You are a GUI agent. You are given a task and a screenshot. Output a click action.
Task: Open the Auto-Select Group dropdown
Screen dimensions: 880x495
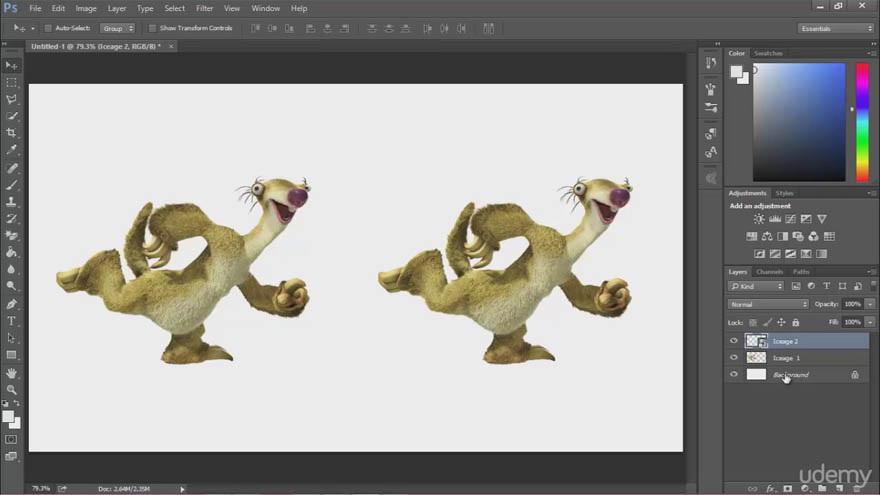pyautogui.click(x=117, y=28)
